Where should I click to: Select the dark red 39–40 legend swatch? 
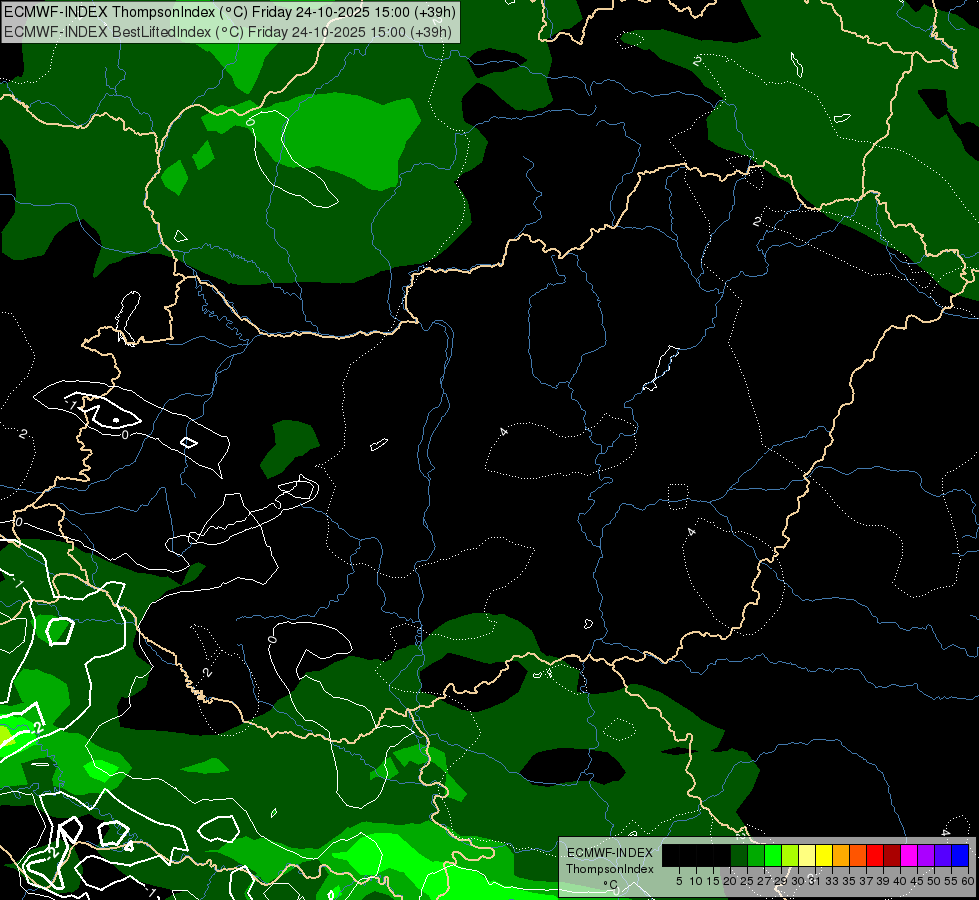click(x=892, y=856)
